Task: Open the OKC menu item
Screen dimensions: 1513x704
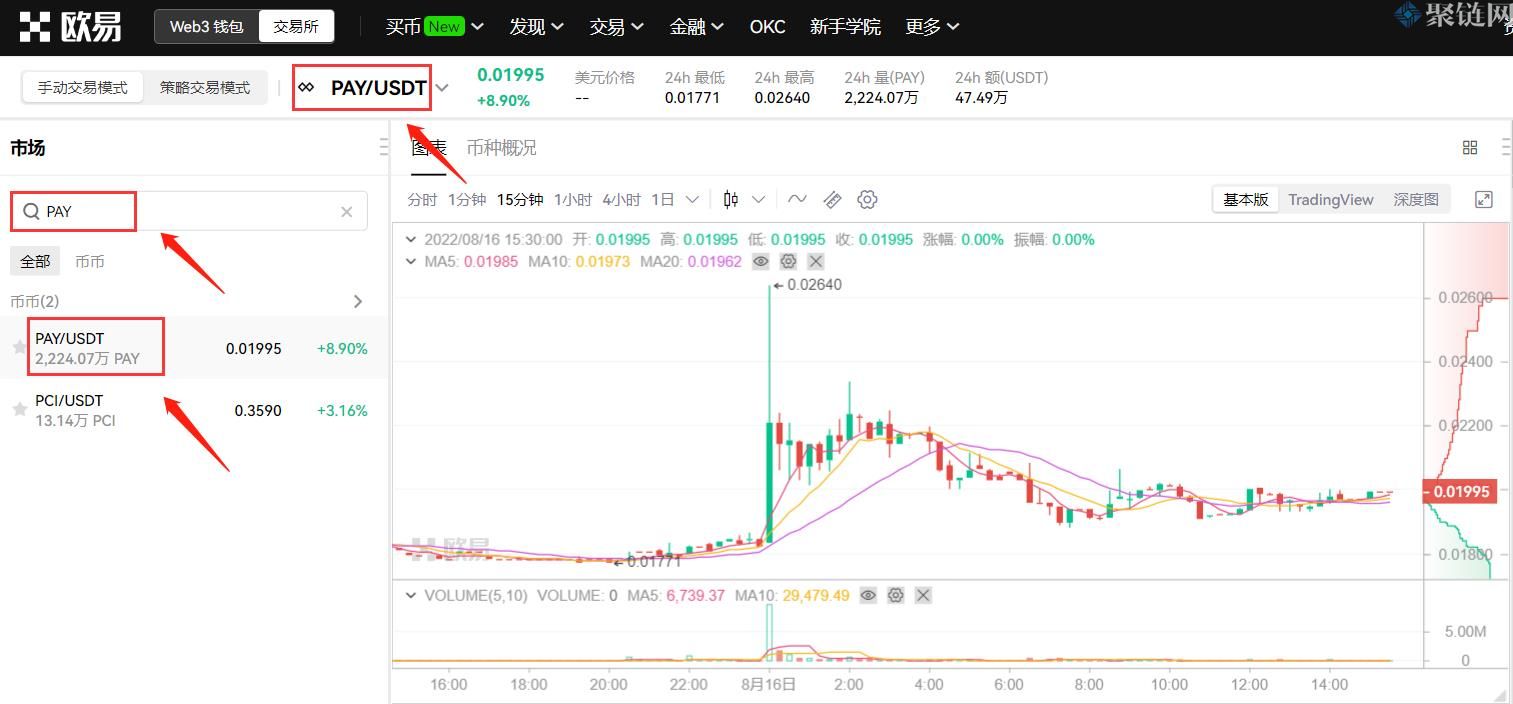Action: pos(767,27)
